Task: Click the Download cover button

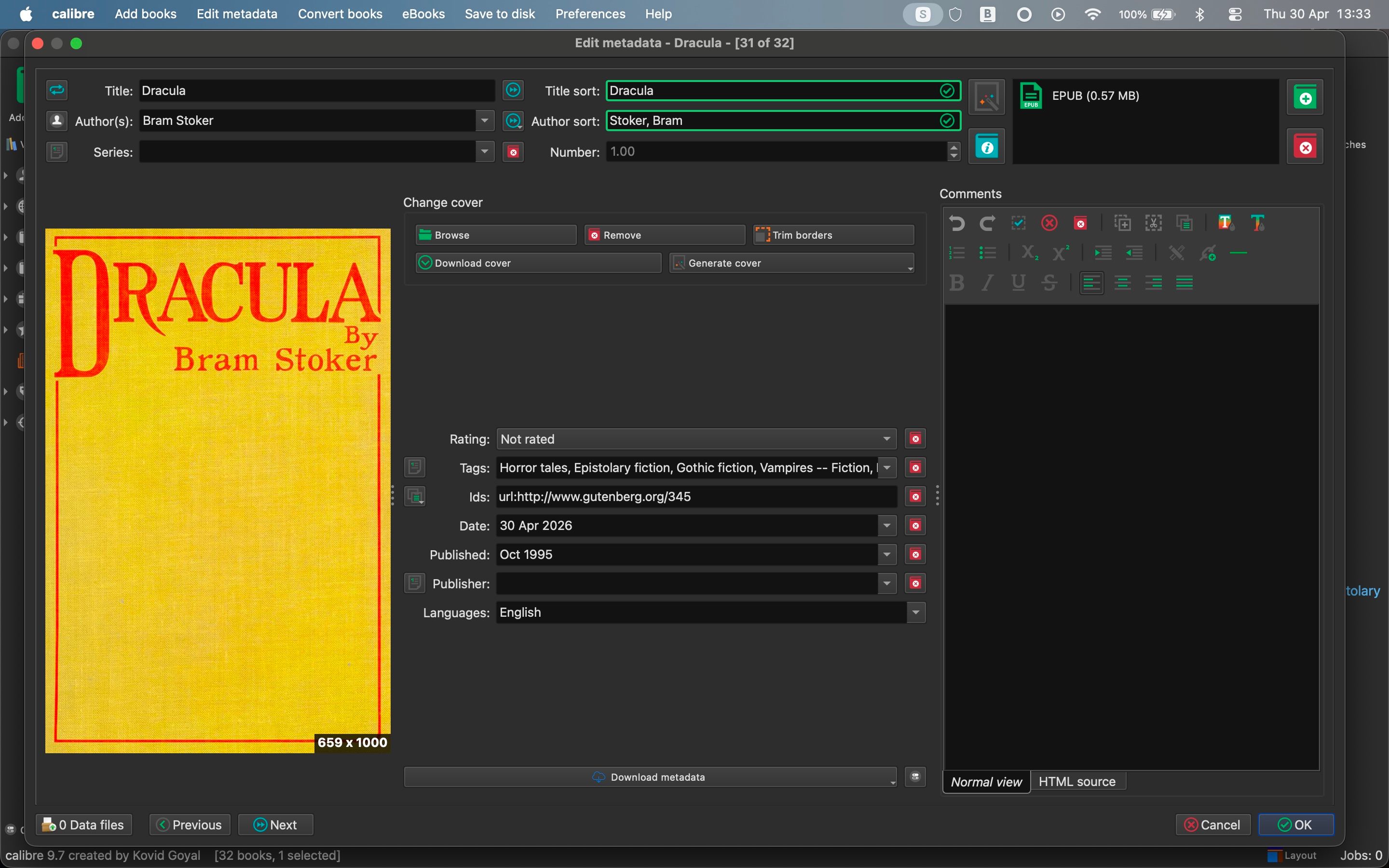Action: tap(538, 263)
